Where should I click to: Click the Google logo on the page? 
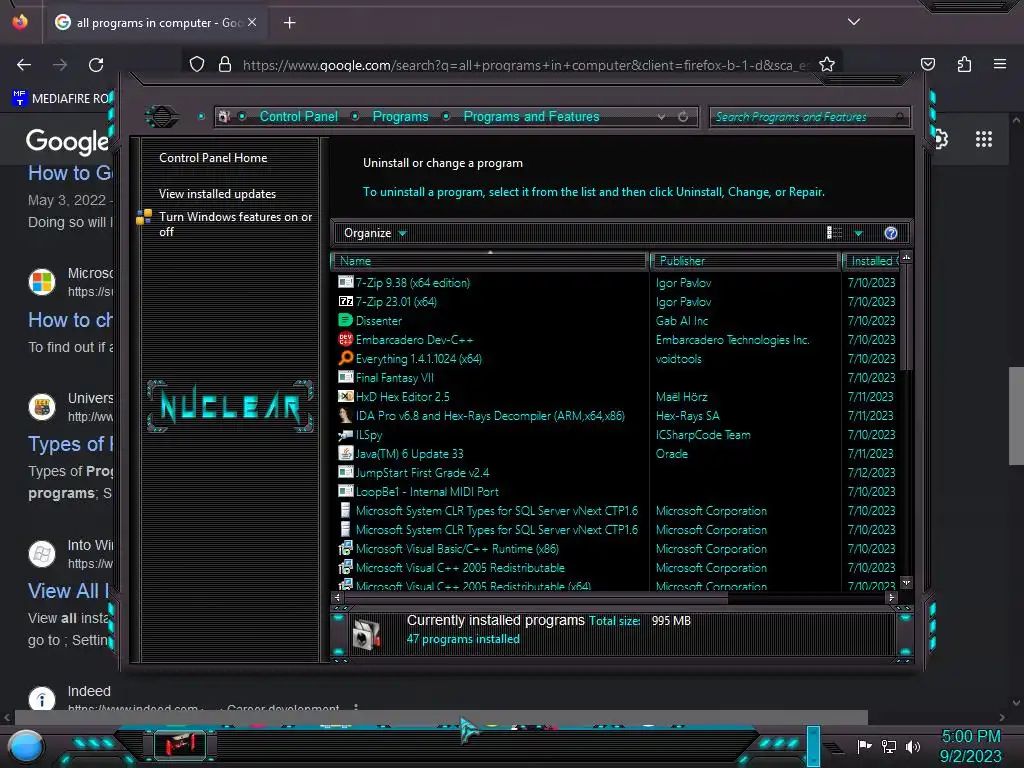click(67, 141)
